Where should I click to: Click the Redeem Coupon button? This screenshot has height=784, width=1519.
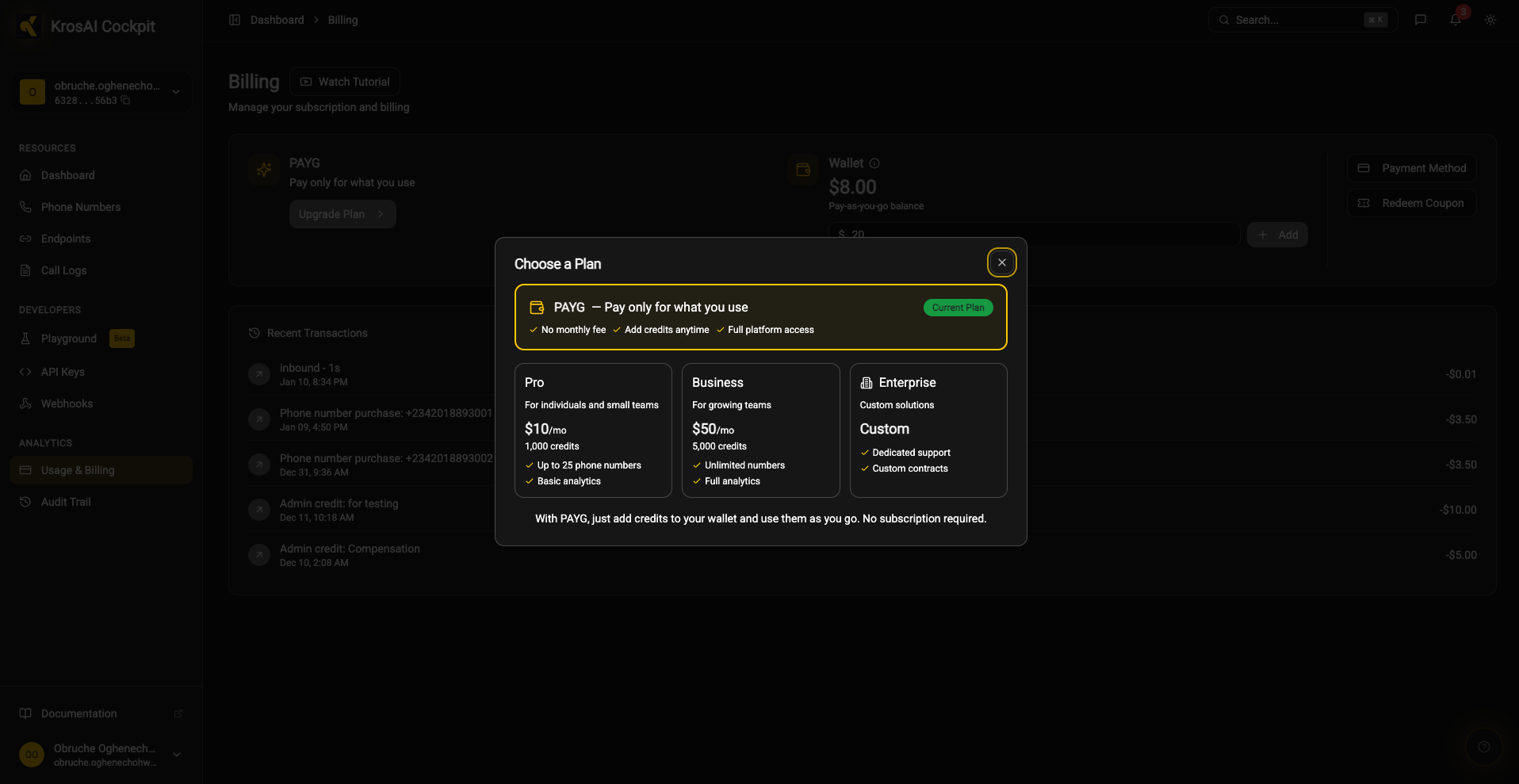coord(1411,203)
